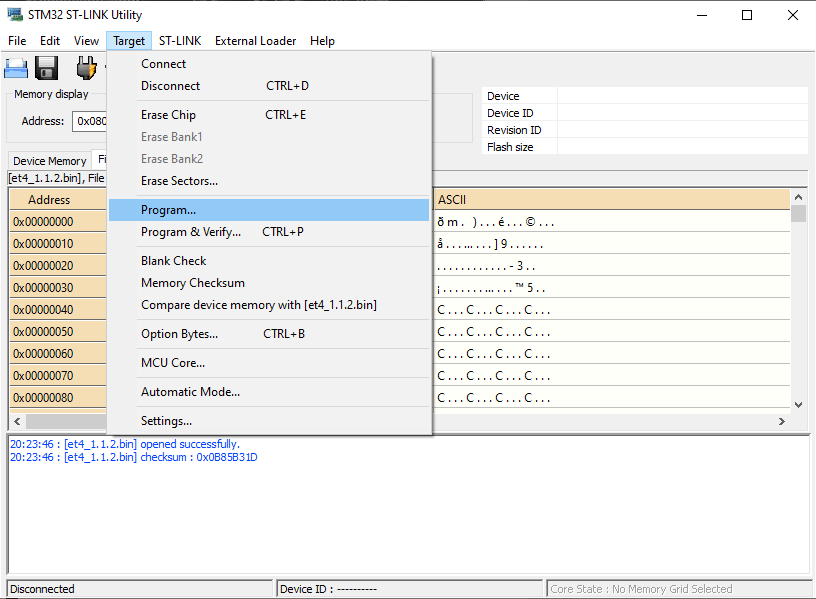Select address row 0x00000080
816x599 pixels.
click(x=58, y=398)
